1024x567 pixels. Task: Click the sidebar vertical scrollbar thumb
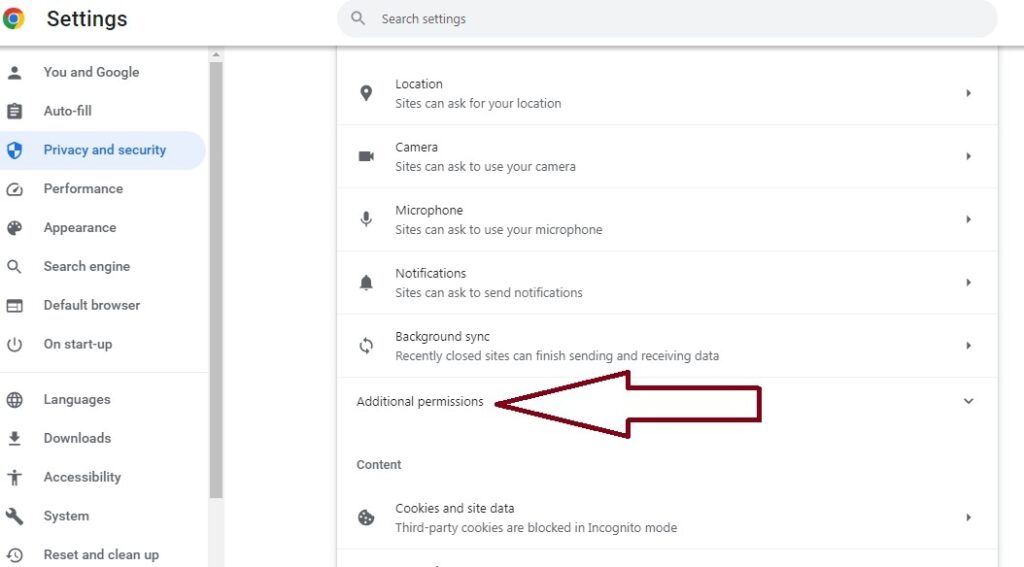point(216,280)
